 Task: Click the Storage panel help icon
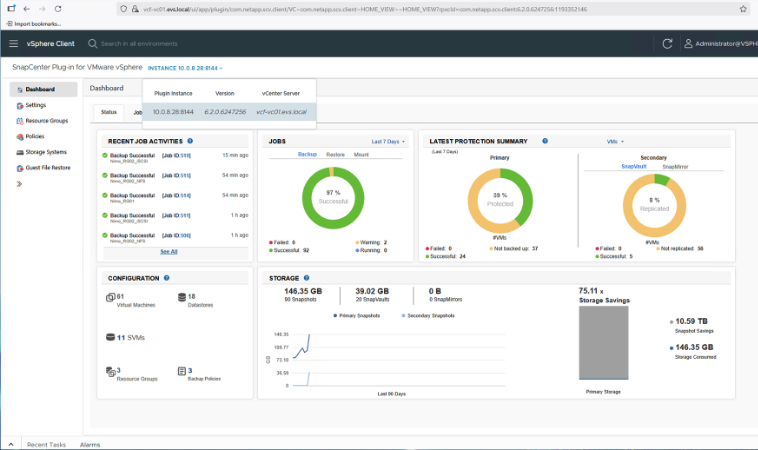306,277
